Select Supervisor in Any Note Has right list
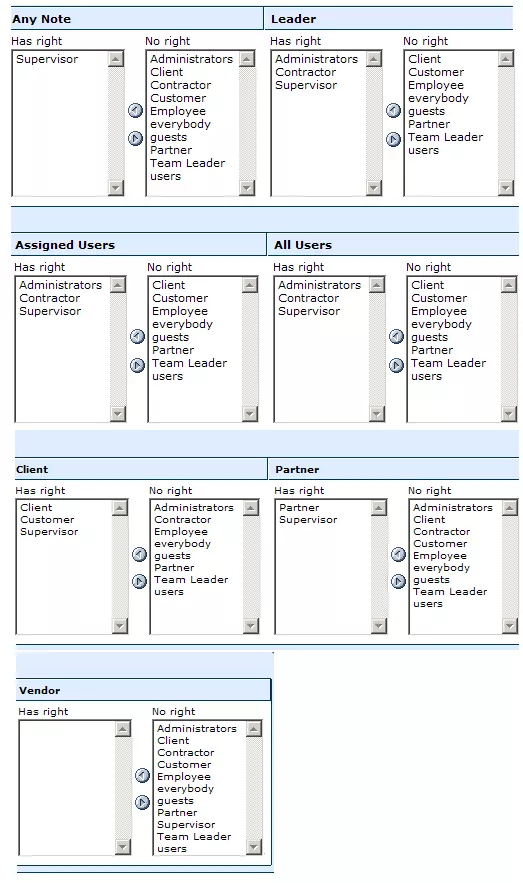523x883 pixels. pyautogui.click(x=47, y=59)
